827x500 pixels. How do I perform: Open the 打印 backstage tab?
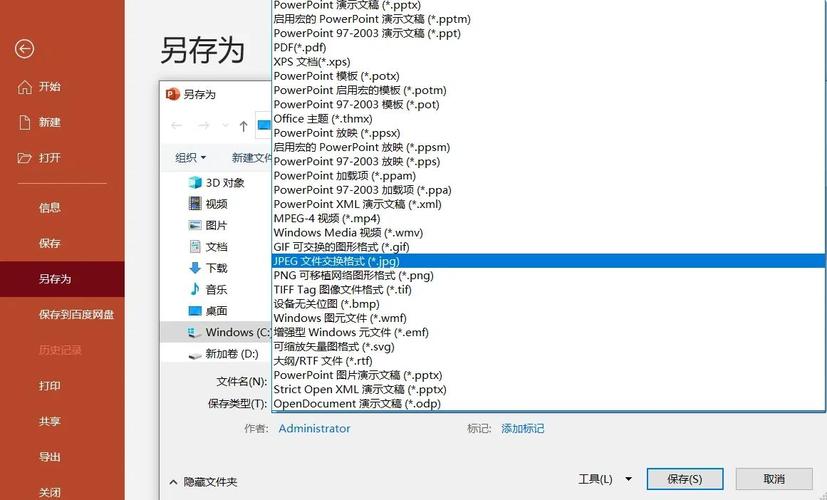(x=62, y=386)
